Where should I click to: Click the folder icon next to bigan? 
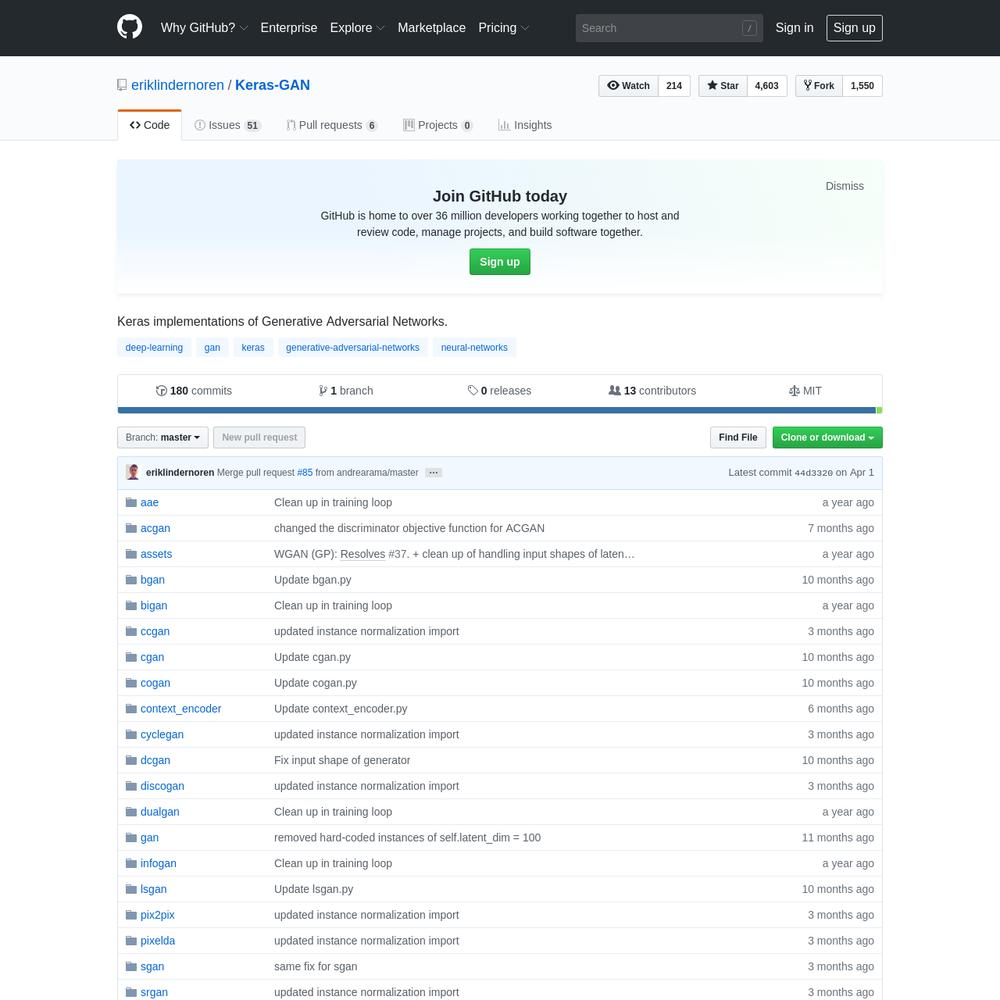tap(131, 605)
